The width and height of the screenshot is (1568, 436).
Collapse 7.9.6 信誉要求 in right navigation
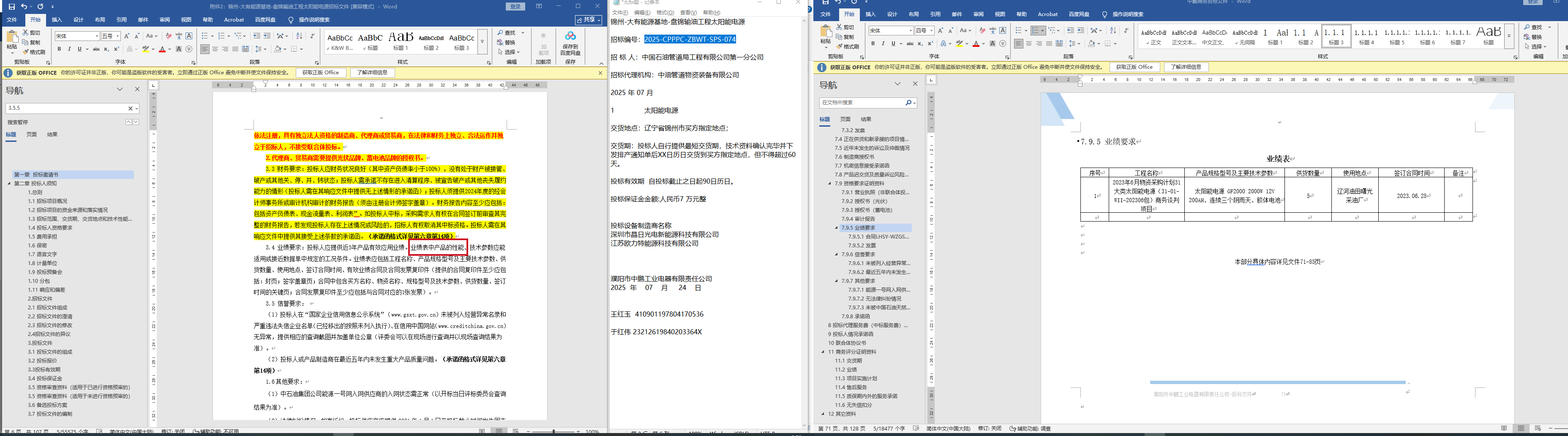[836, 255]
